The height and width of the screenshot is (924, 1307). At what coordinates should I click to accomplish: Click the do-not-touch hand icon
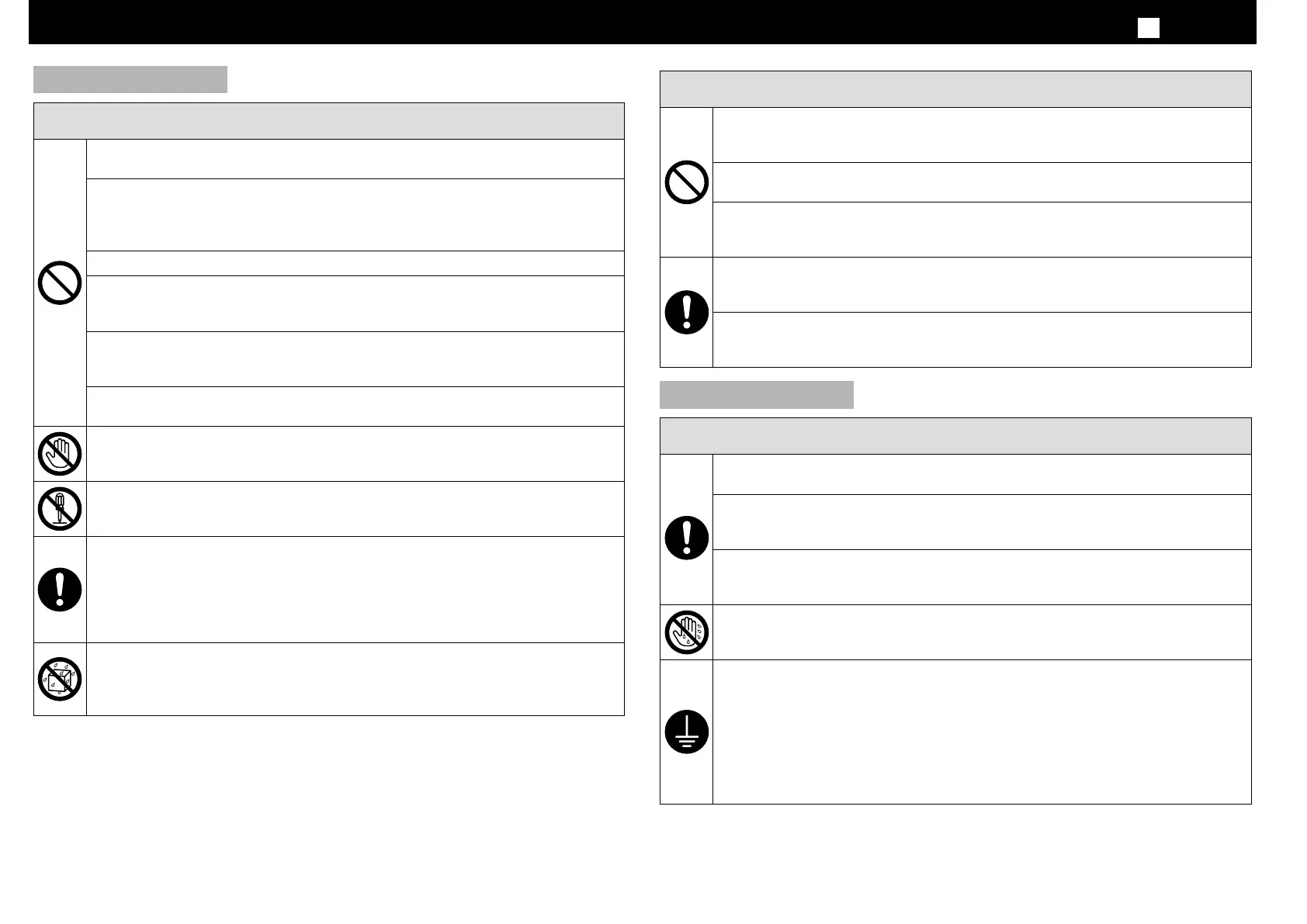[60, 454]
